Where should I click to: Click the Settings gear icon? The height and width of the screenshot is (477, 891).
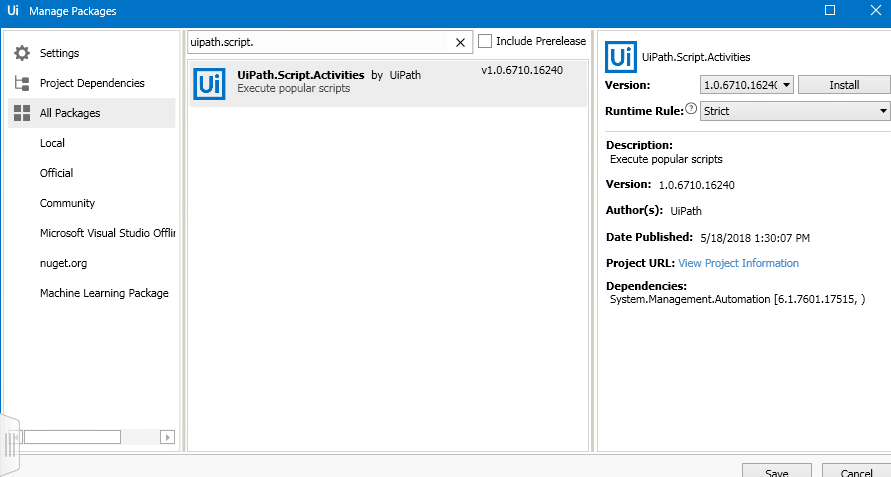[22, 53]
